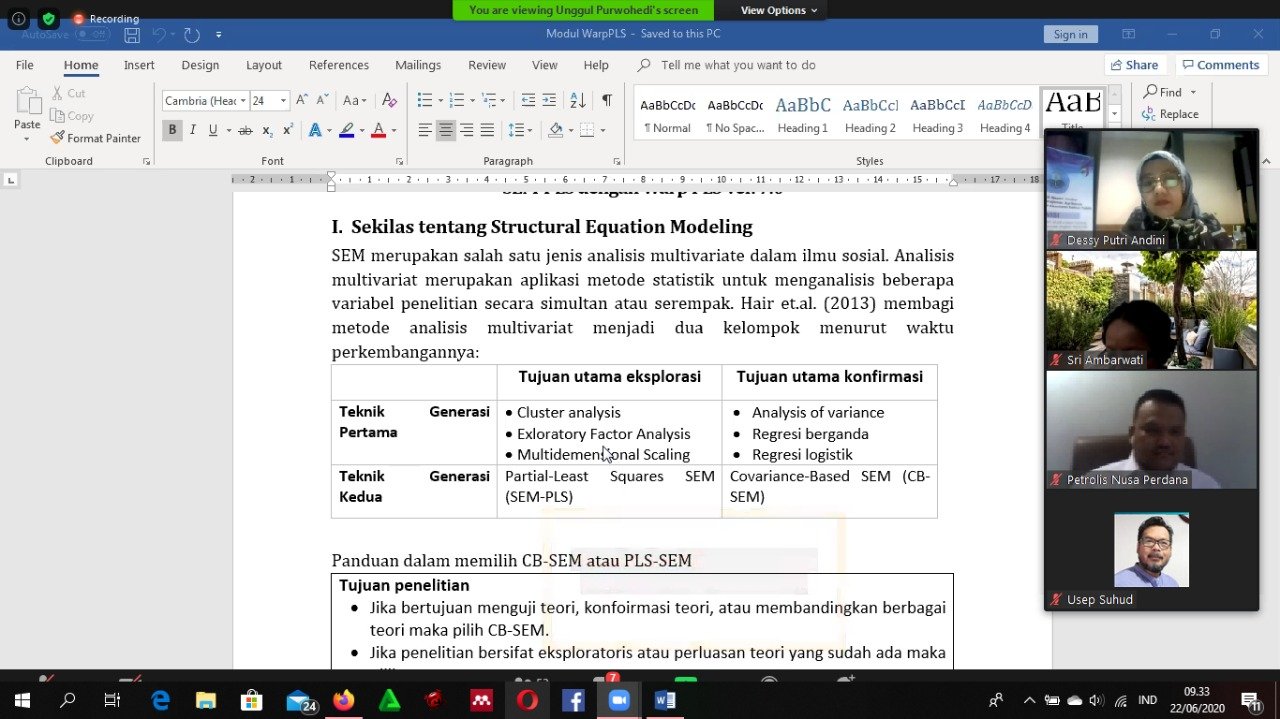Toggle strikethrough formatting
The image size is (1280, 719).
point(245,130)
